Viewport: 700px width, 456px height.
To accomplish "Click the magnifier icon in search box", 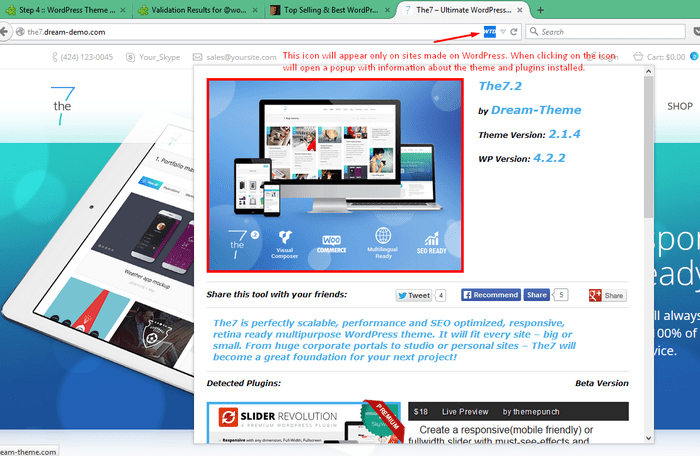I will click(x=533, y=32).
